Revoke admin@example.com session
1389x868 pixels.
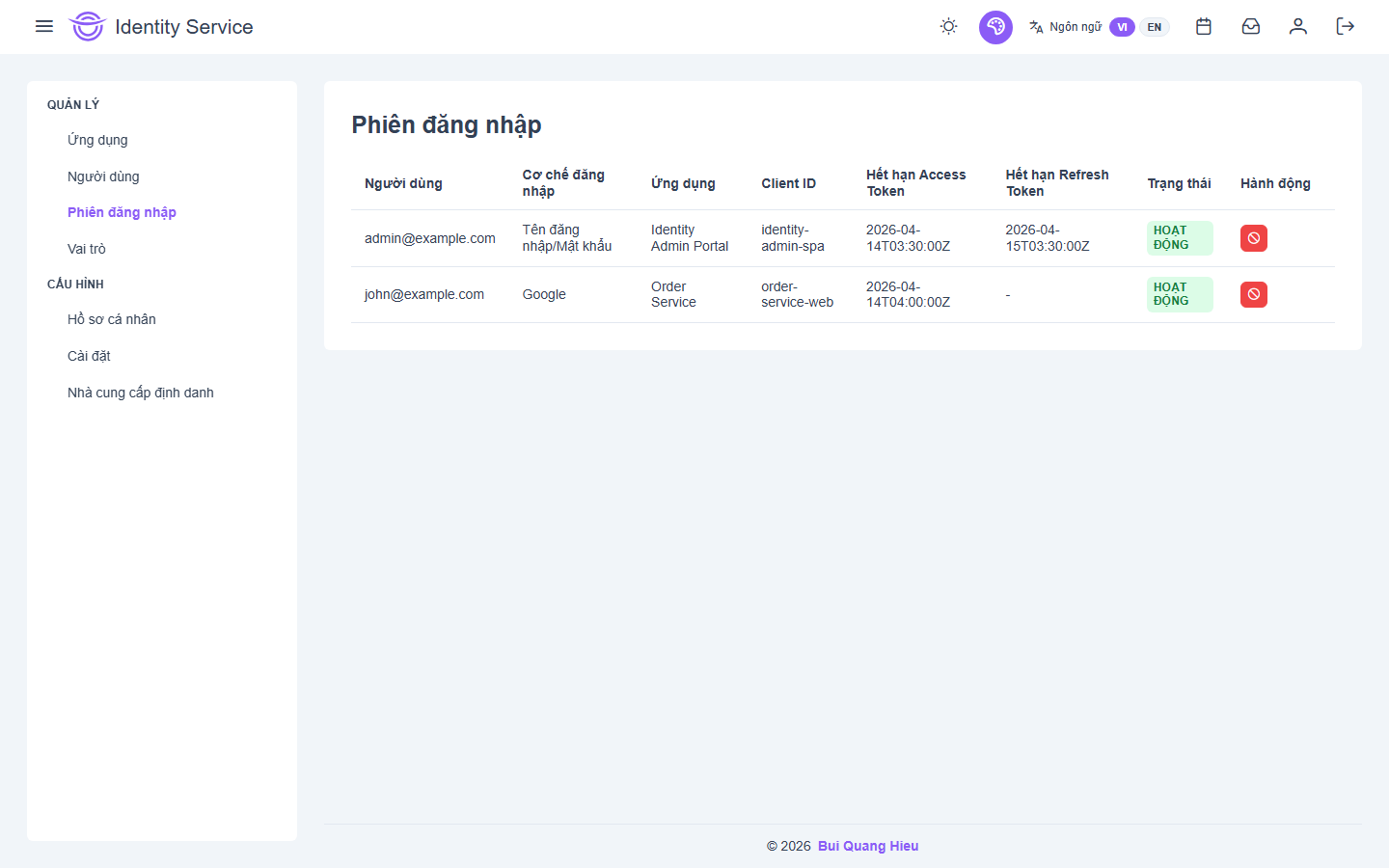pyautogui.click(x=1253, y=238)
